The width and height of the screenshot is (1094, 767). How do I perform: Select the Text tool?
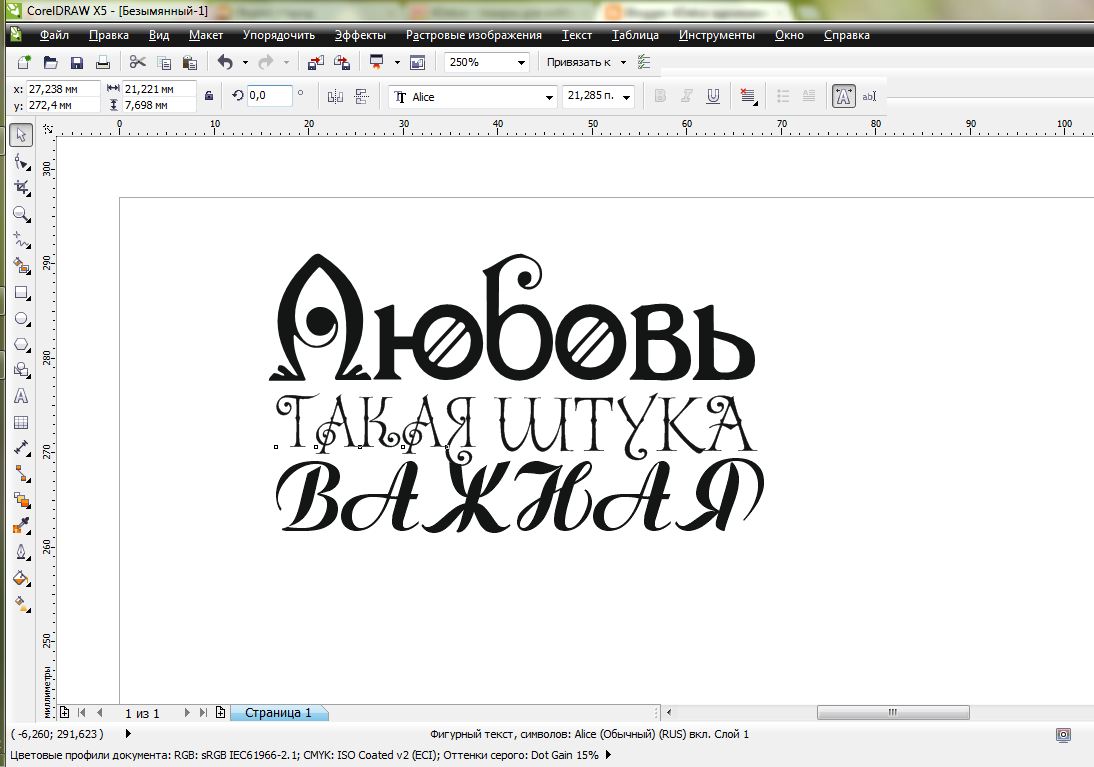[x=21, y=396]
